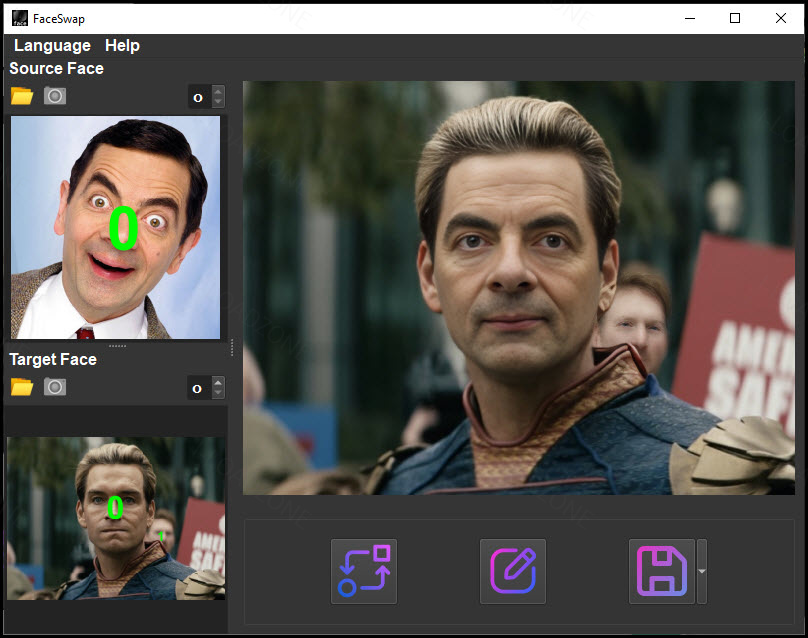The image size is (808, 638).
Task: Open folder to load Target Face image
Action: 22,387
